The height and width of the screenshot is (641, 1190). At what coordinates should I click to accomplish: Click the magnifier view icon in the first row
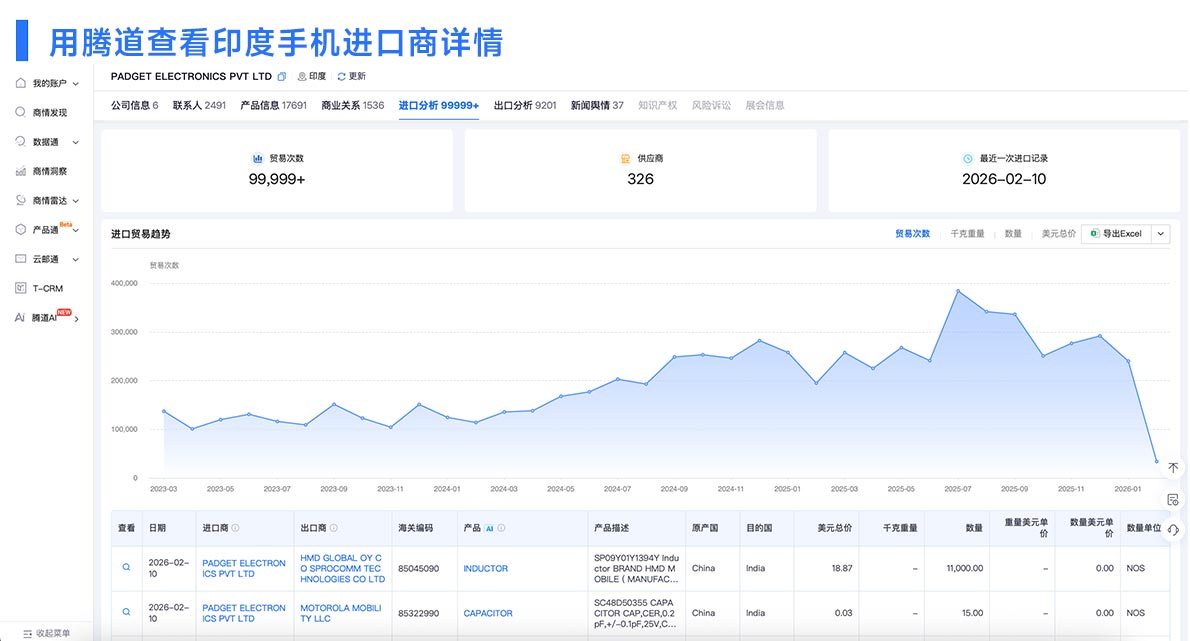click(125, 567)
